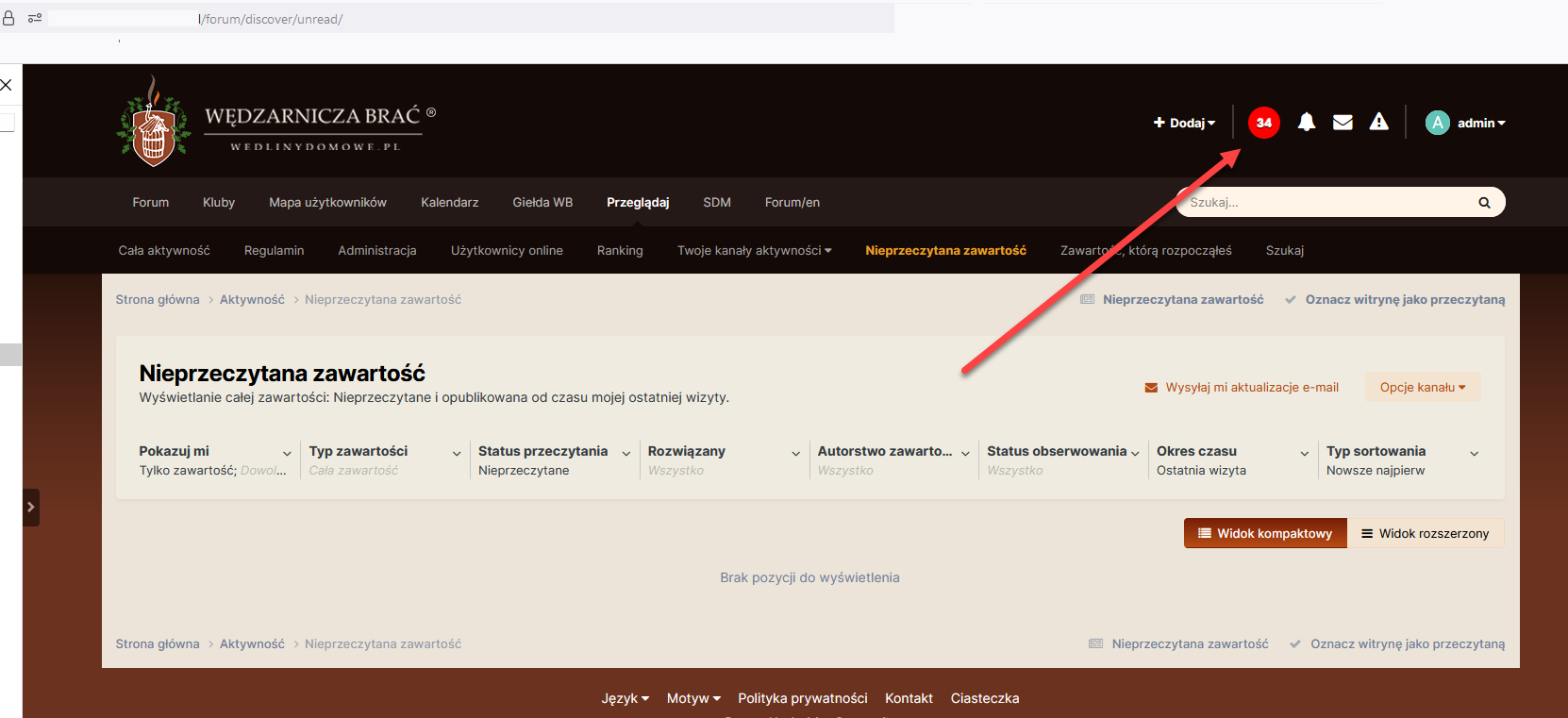
Task: Open the Ranking submenu item
Action: pyautogui.click(x=620, y=250)
